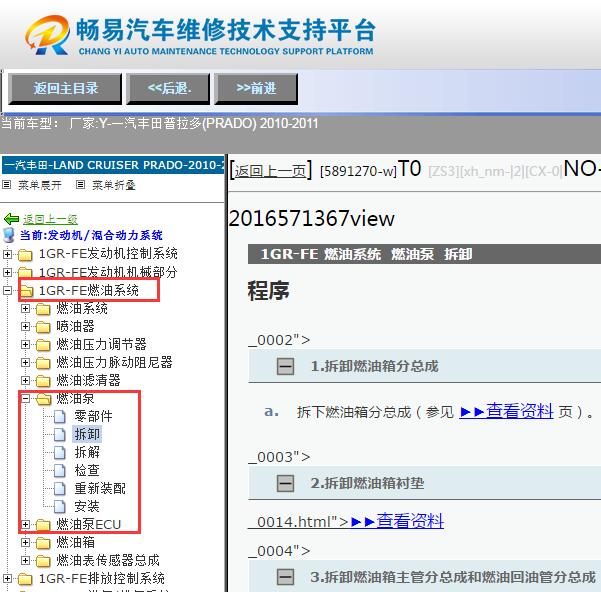Expand the 燃油滤清器 folder
Image resolution: width=601 pixels, height=592 pixels.
click(25, 380)
